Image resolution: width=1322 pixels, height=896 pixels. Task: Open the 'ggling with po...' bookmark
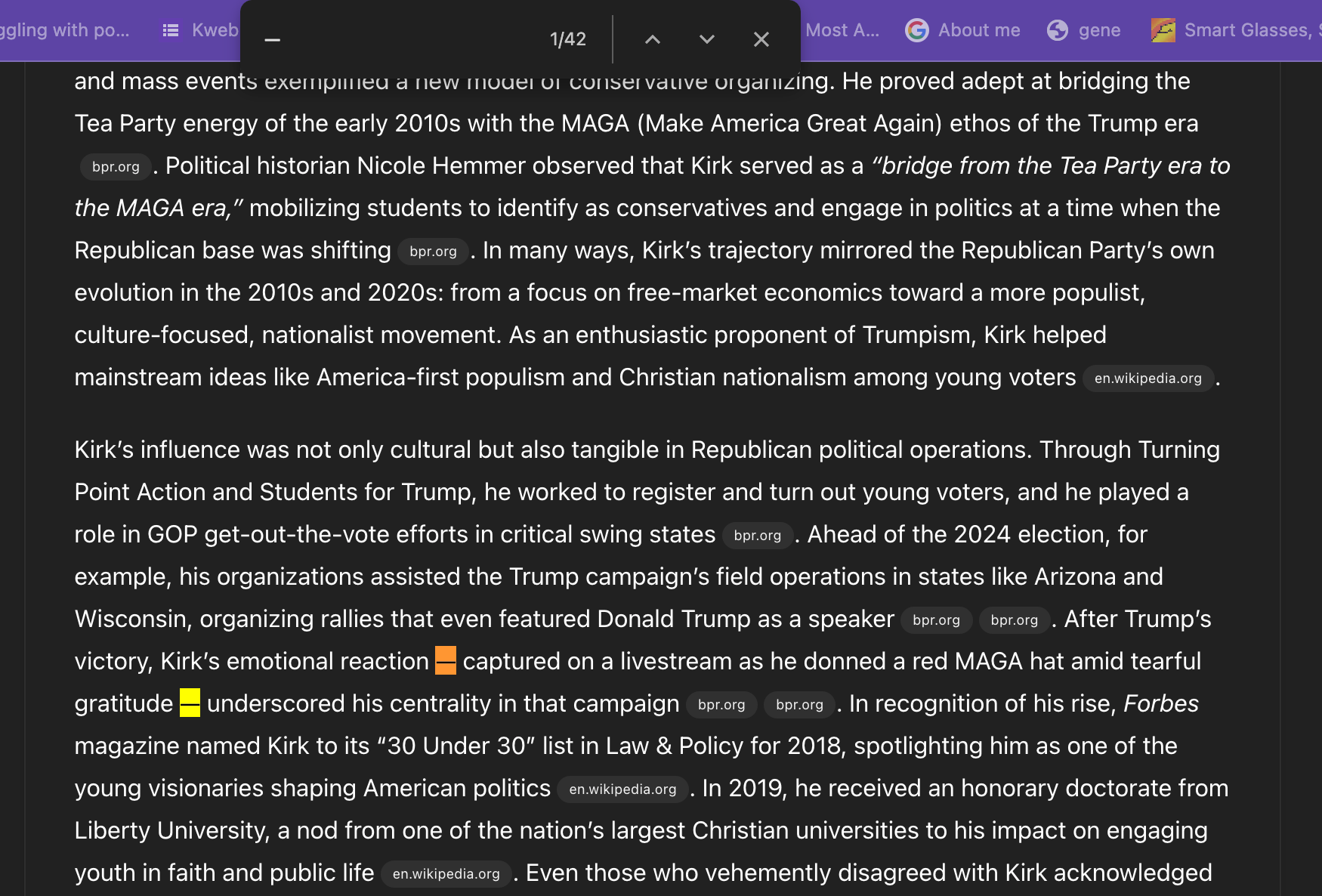[65, 30]
